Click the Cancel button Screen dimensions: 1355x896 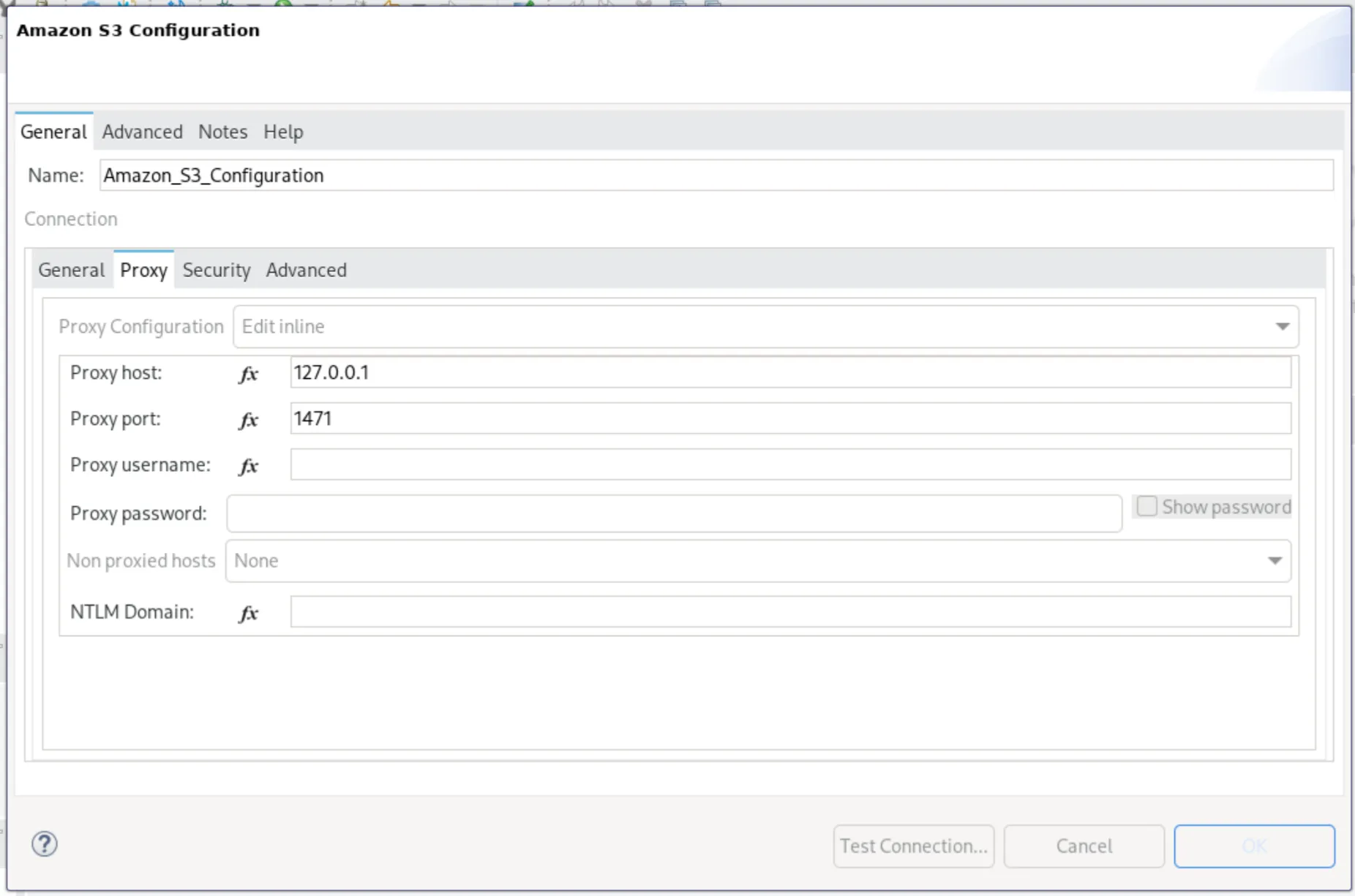tap(1084, 846)
